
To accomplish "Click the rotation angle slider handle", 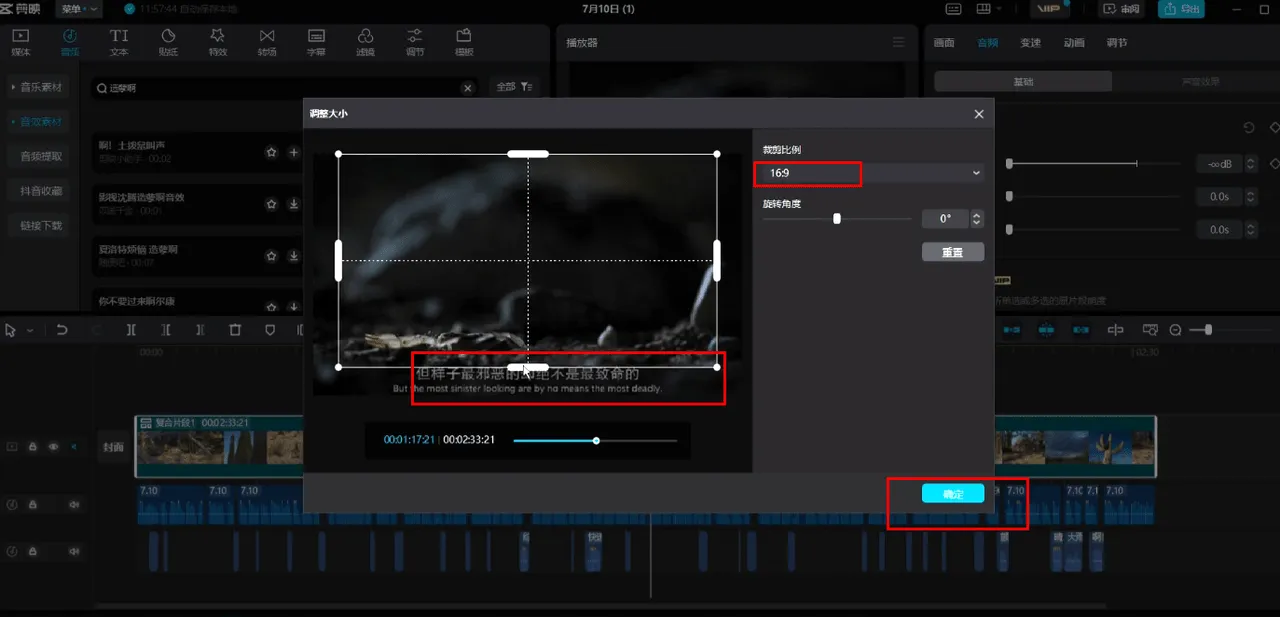I will 837,219.
